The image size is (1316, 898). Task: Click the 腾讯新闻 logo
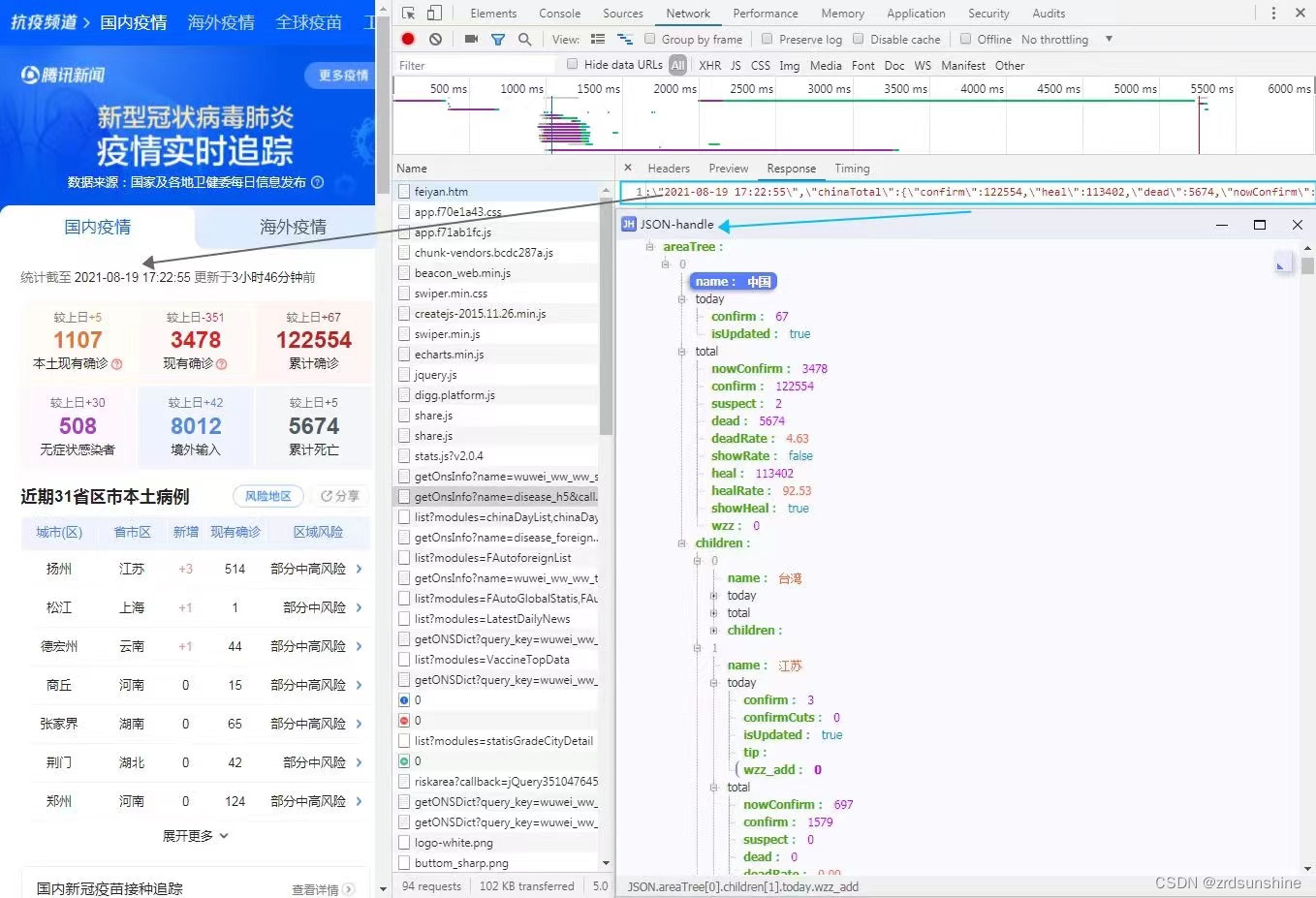click(x=63, y=75)
